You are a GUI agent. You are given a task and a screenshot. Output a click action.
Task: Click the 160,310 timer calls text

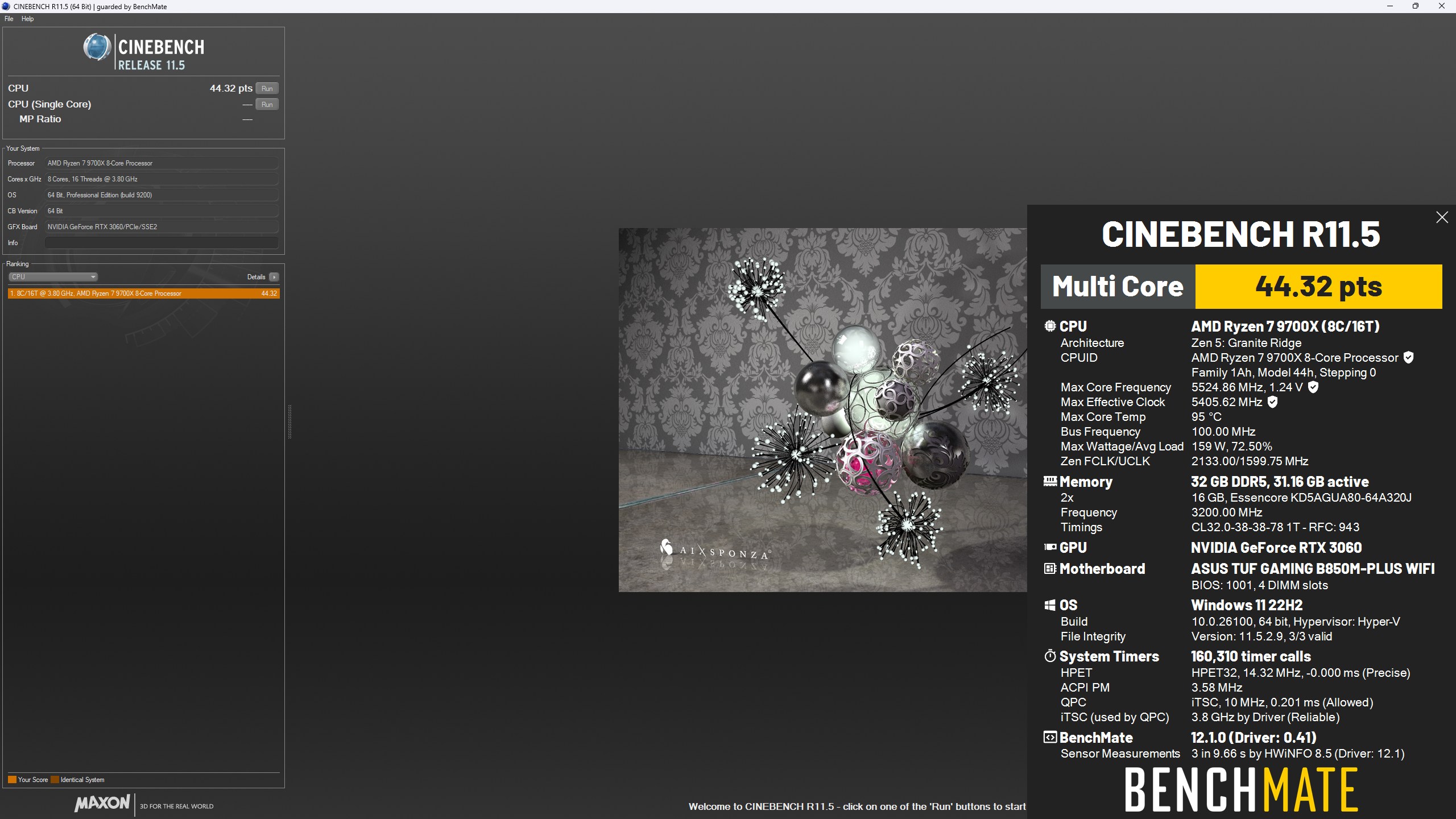(1251, 656)
